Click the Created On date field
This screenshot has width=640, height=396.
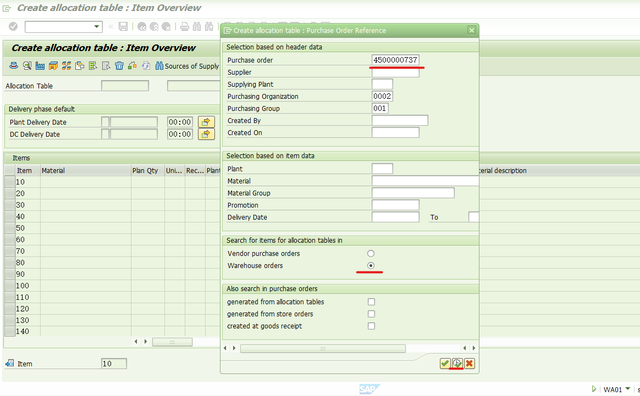point(395,132)
